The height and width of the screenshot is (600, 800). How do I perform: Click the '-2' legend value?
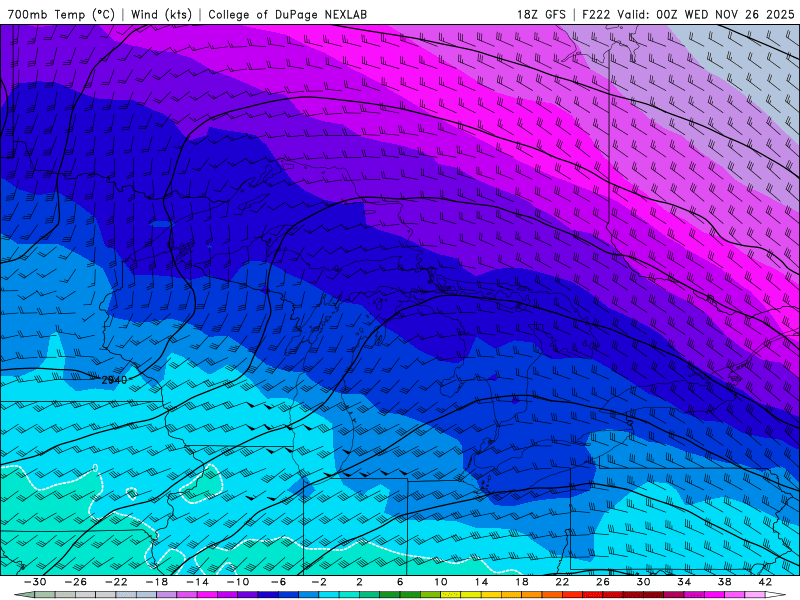[319, 582]
